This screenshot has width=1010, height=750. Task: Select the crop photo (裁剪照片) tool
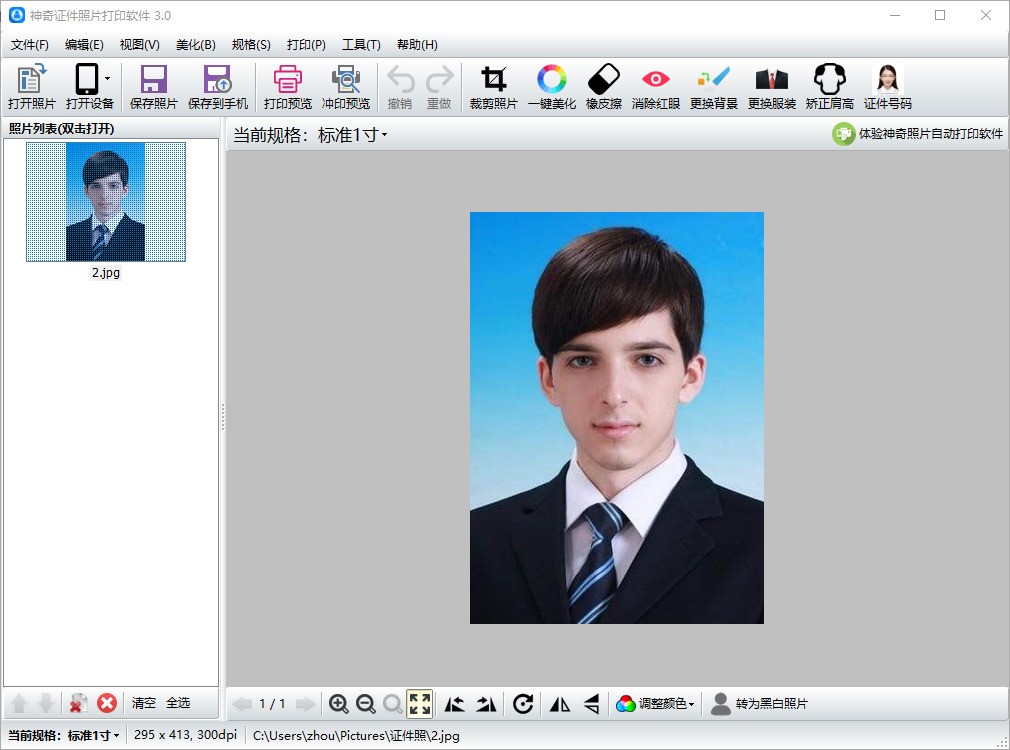click(493, 87)
